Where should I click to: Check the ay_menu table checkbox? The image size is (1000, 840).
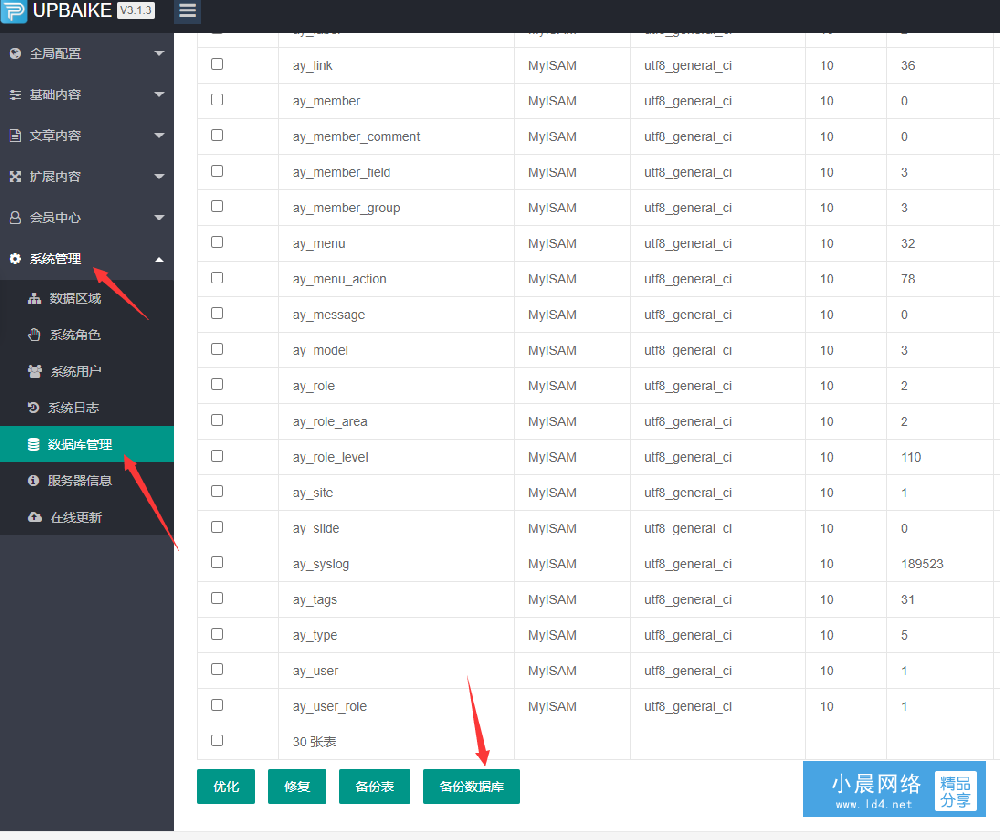(217, 242)
